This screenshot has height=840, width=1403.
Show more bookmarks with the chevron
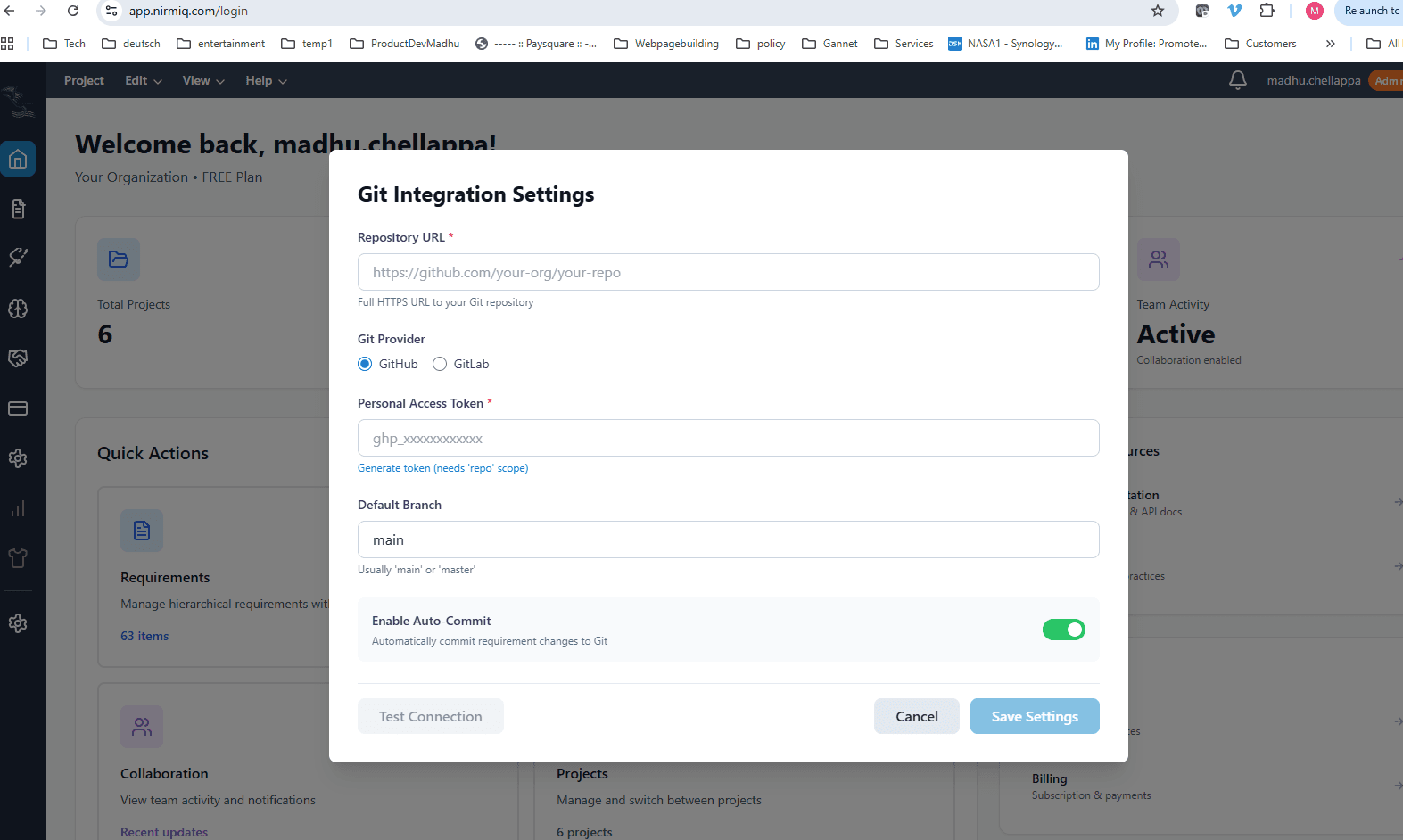point(1330,44)
